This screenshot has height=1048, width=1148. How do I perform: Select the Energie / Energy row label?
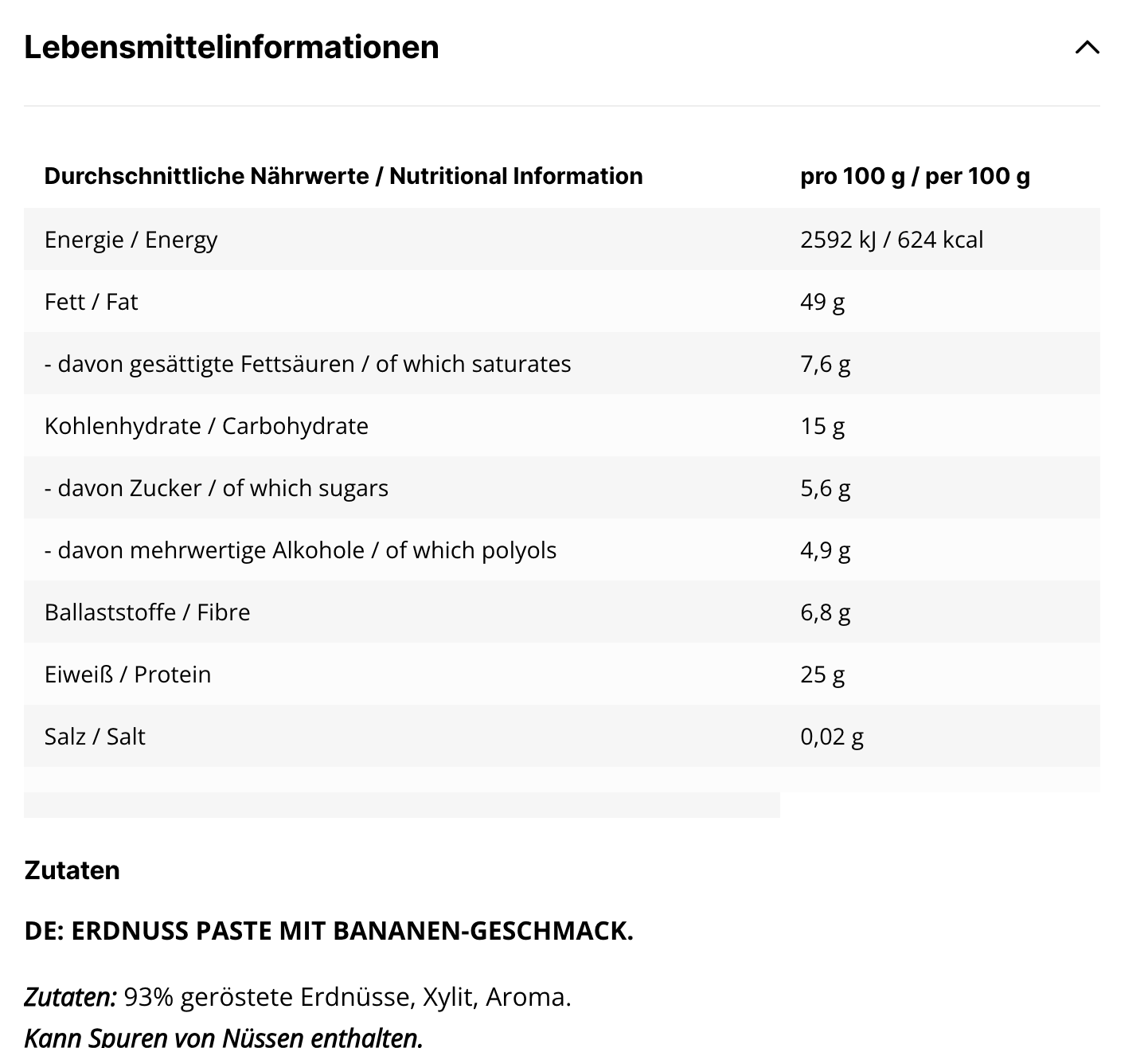[x=131, y=240]
